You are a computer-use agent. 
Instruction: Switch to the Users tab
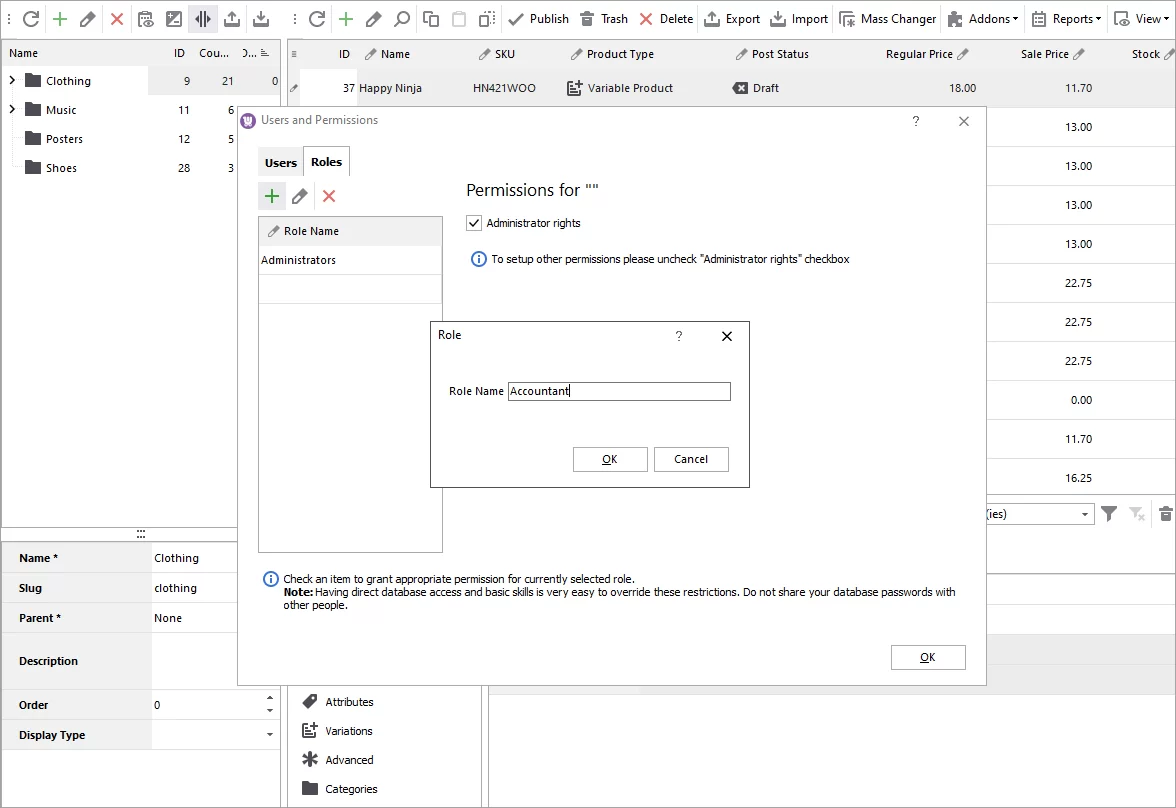pos(280,161)
